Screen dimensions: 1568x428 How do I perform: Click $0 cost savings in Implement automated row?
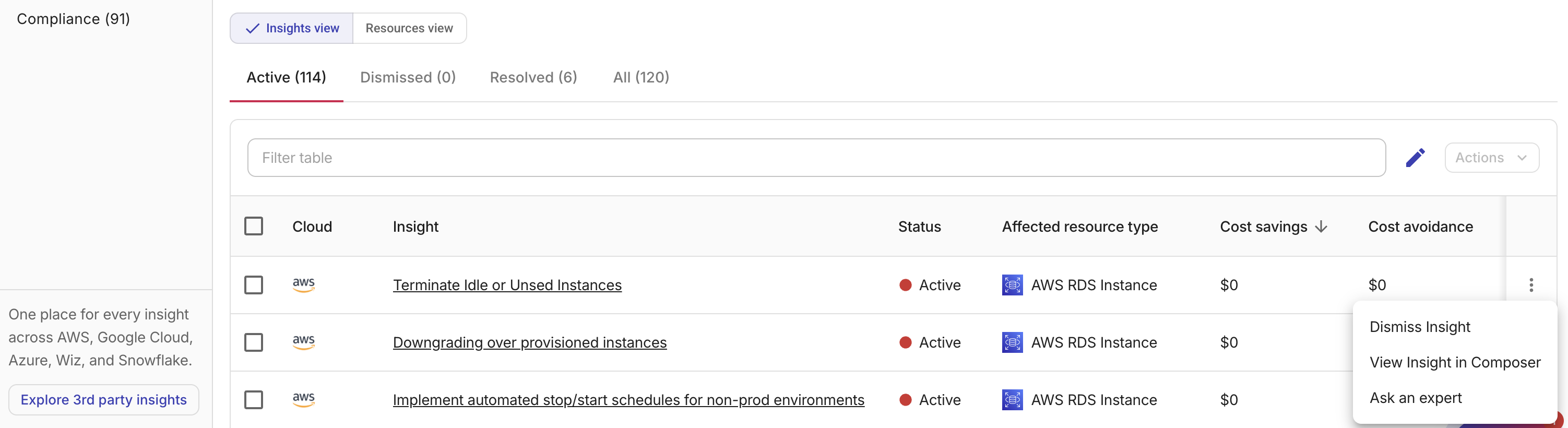click(1229, 399)
